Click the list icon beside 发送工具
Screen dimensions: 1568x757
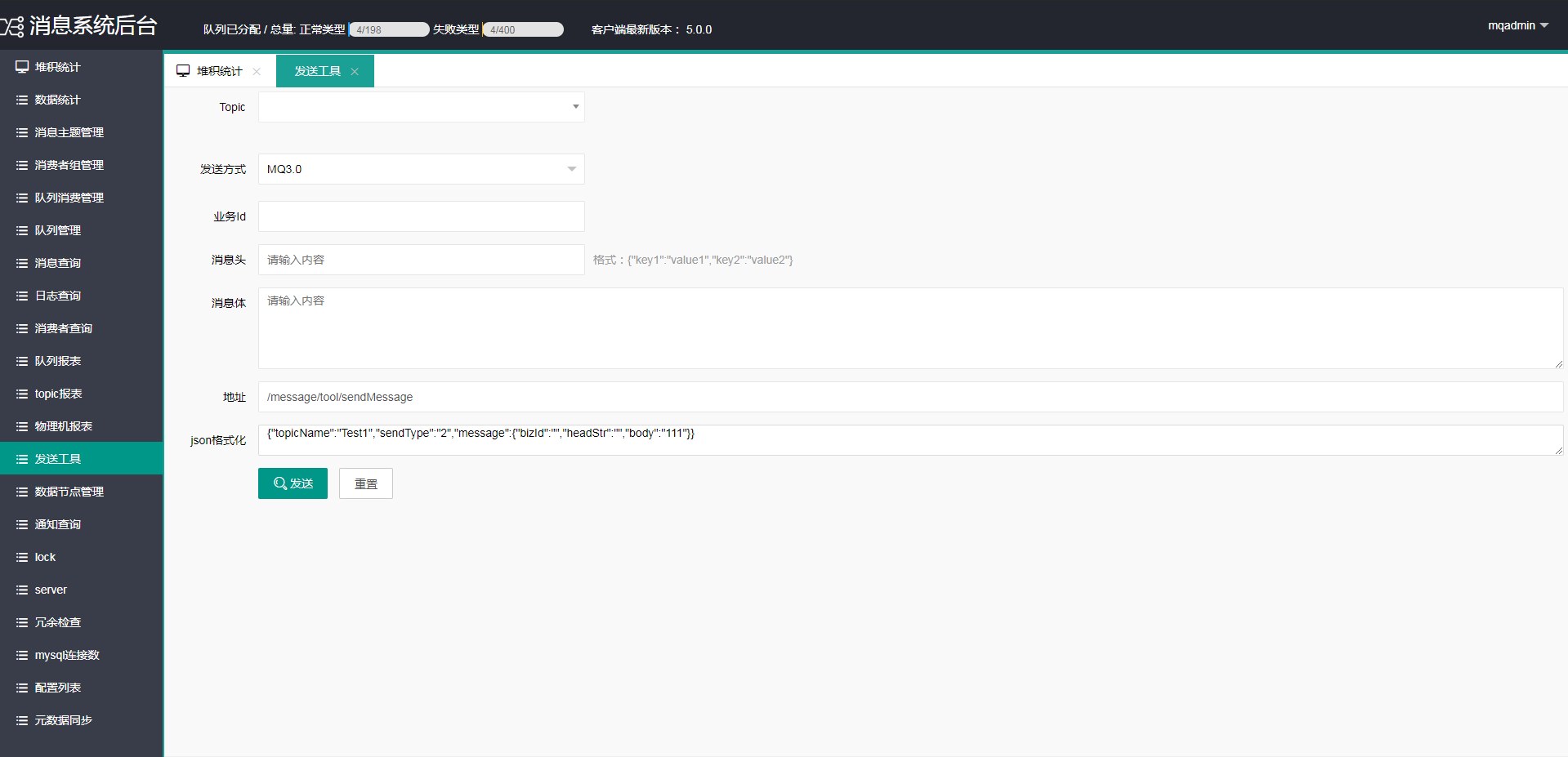22,459
